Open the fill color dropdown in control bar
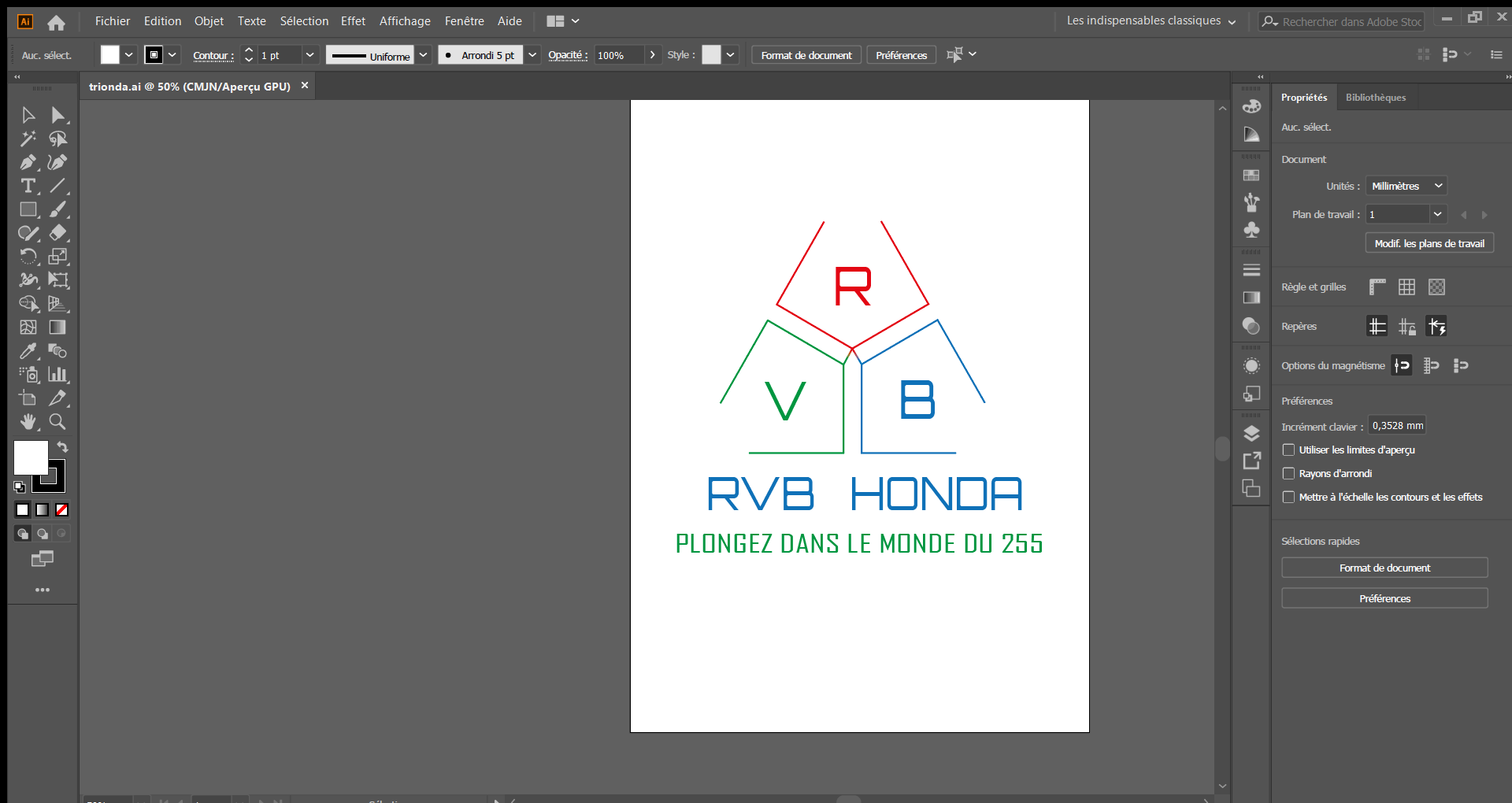Screen dimensions: 1512x803 coord(128,55)
